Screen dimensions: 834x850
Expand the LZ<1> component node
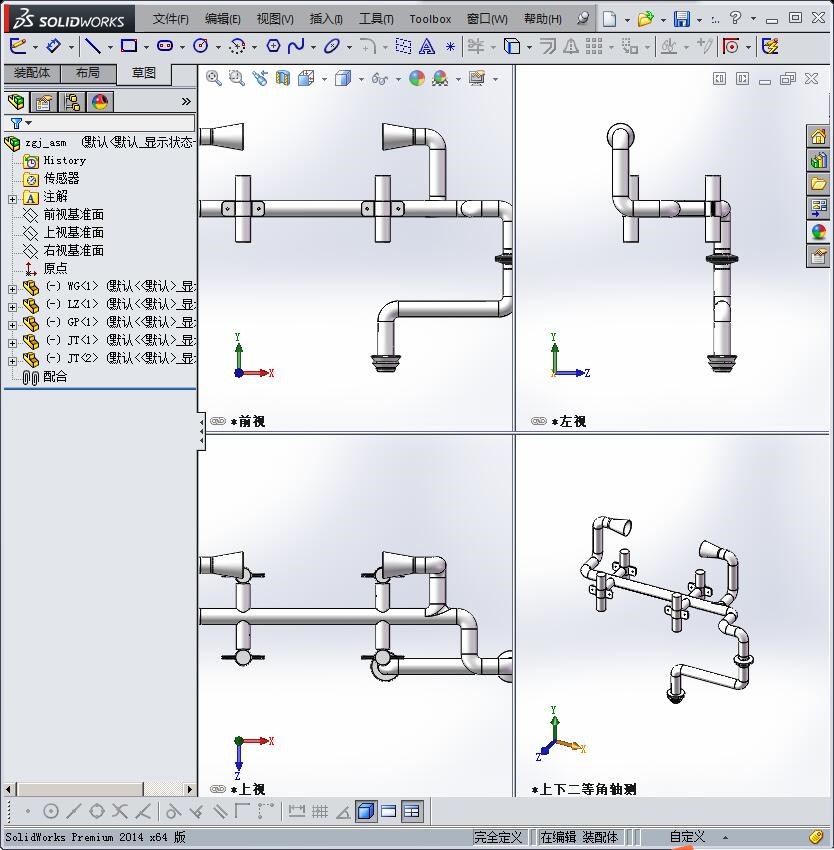tap(12, 307)
